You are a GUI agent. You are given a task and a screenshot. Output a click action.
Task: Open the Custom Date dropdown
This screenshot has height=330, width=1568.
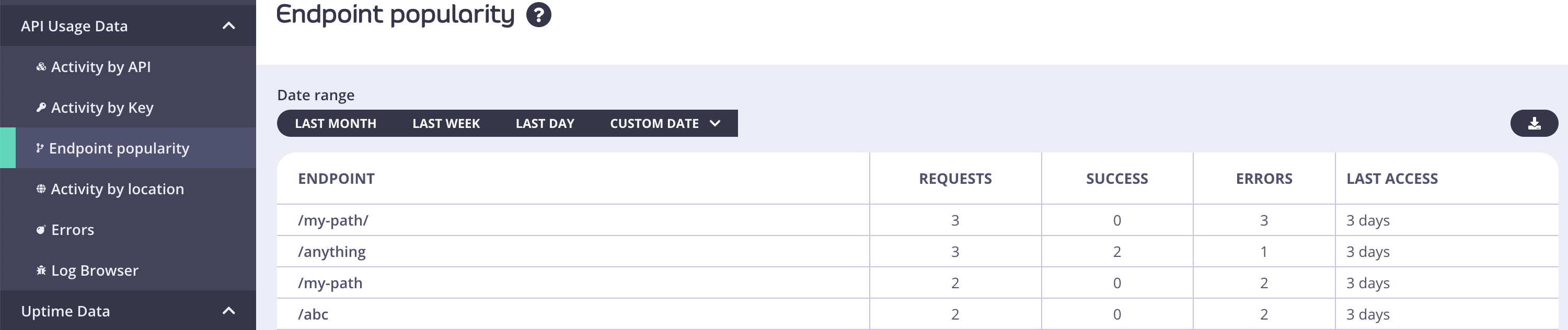[665, 123]
